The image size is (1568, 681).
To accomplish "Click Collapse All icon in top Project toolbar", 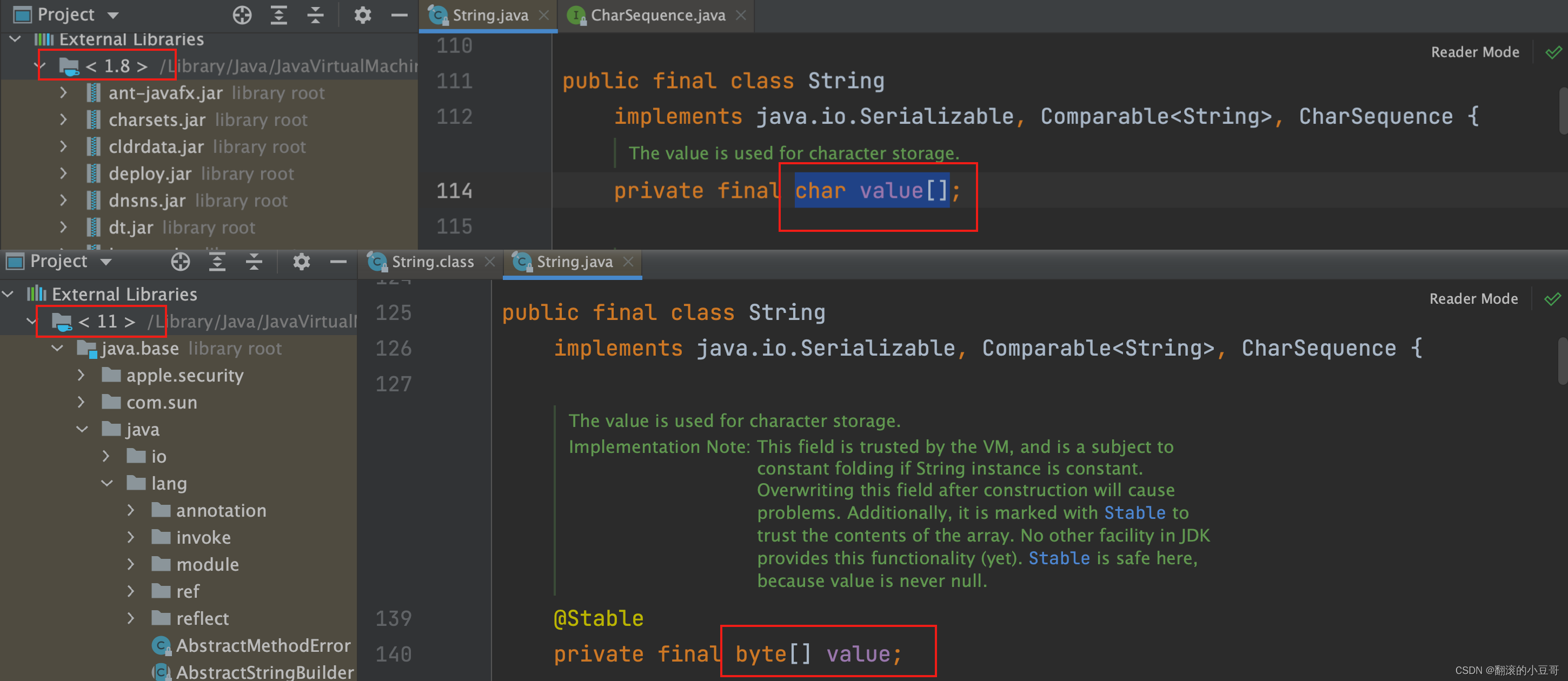I will click(315, 15).
